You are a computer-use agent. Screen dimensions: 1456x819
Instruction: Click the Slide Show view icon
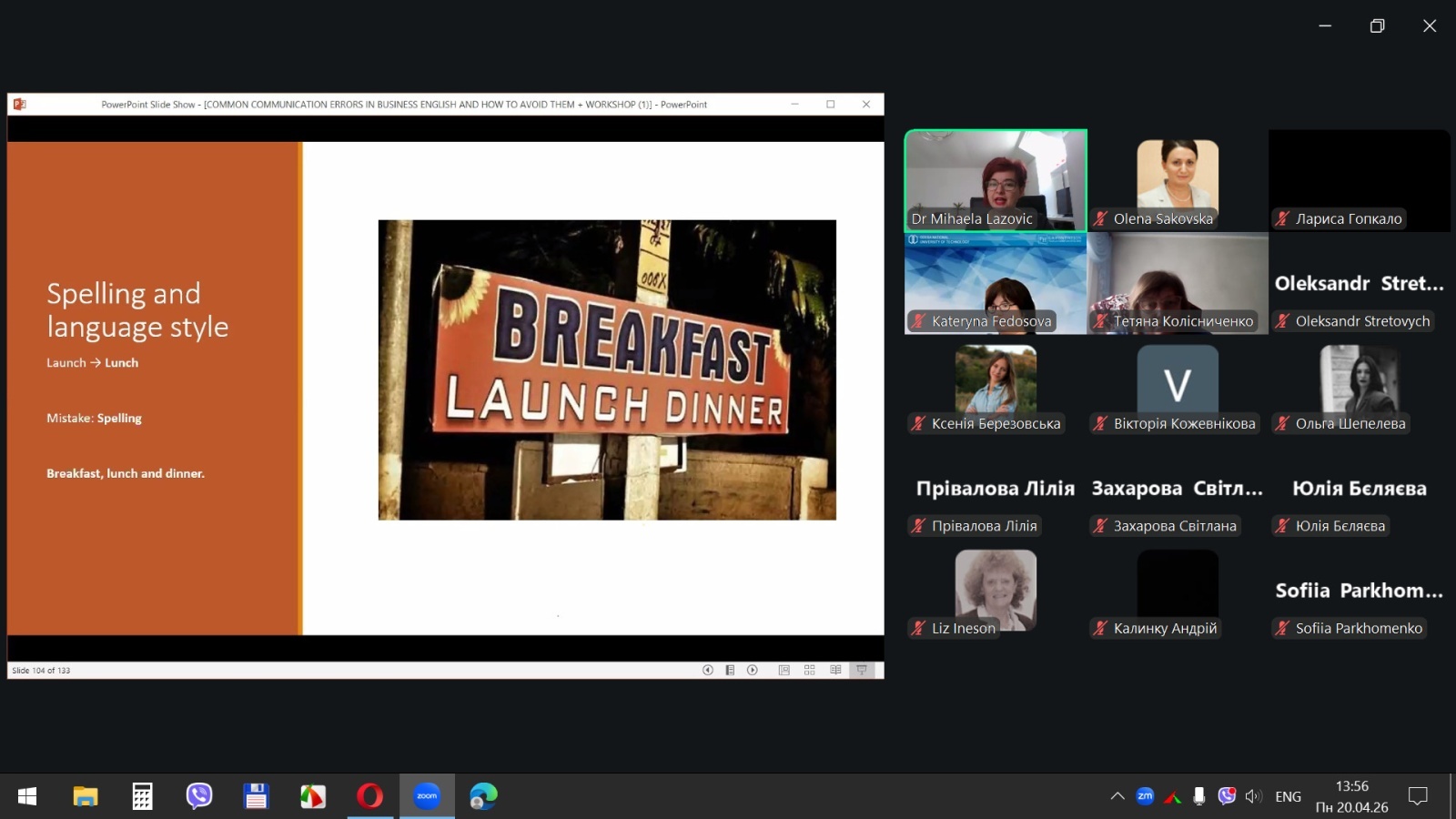[x=861, y=670]
